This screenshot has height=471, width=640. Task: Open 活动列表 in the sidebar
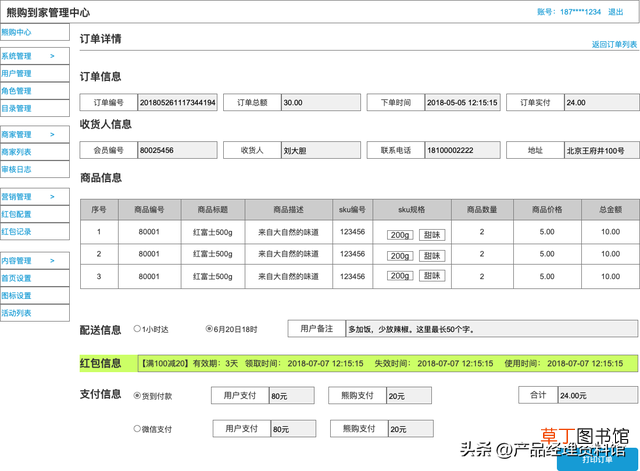tap(35, 313)
